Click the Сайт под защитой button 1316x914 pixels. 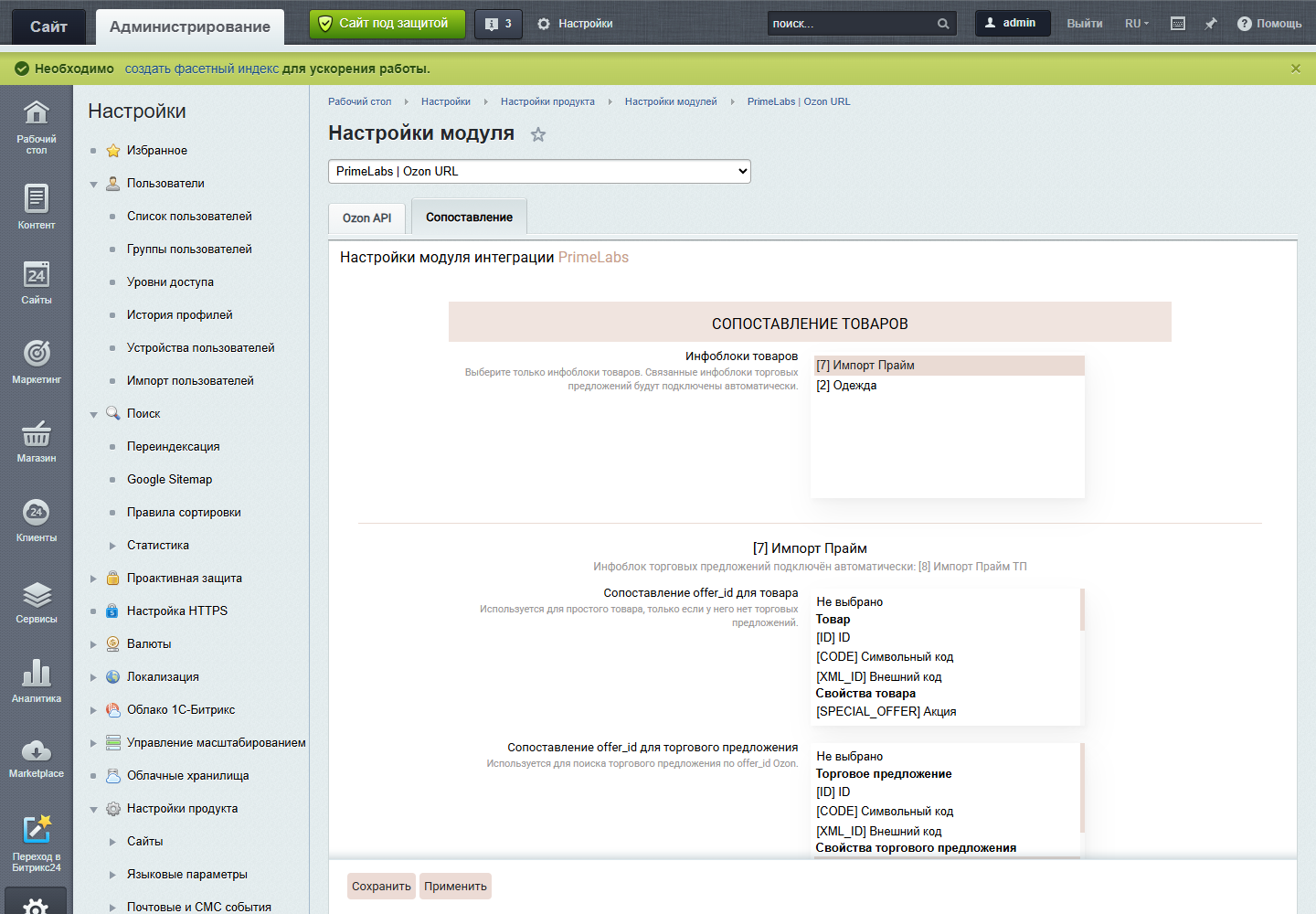[387, 24]
